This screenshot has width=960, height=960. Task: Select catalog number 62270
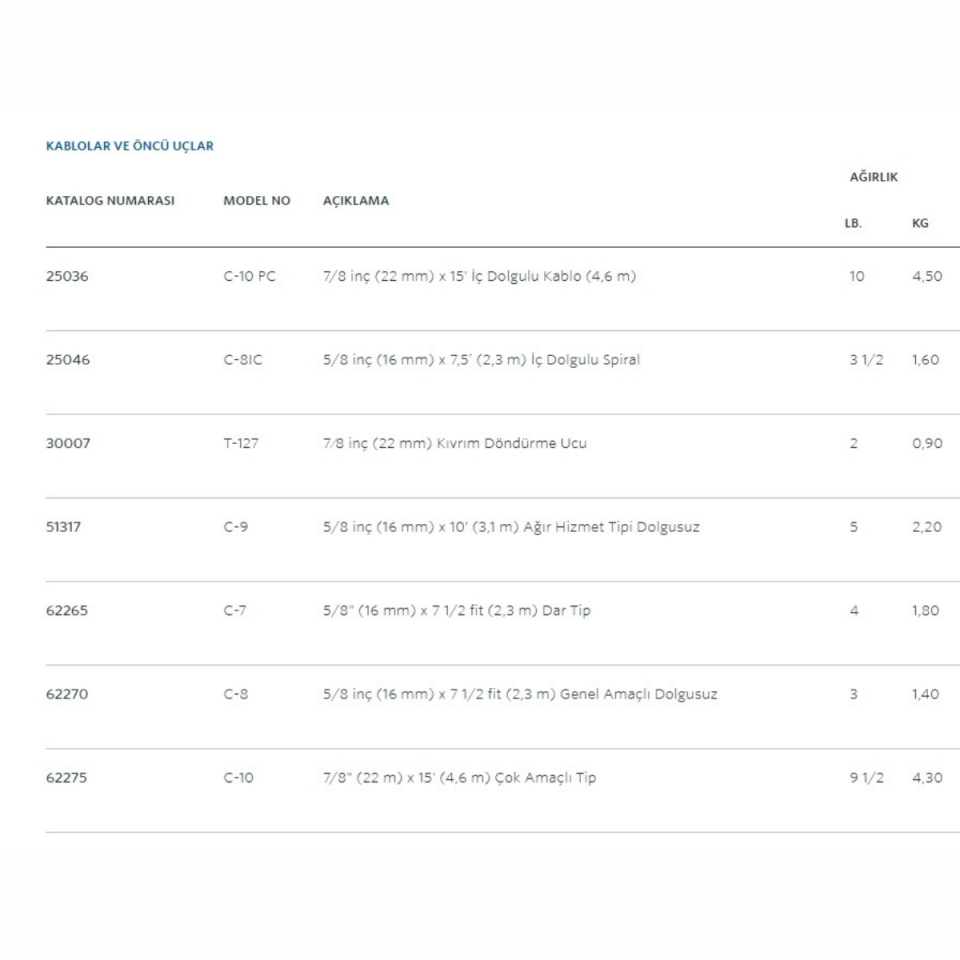[67, 694]
